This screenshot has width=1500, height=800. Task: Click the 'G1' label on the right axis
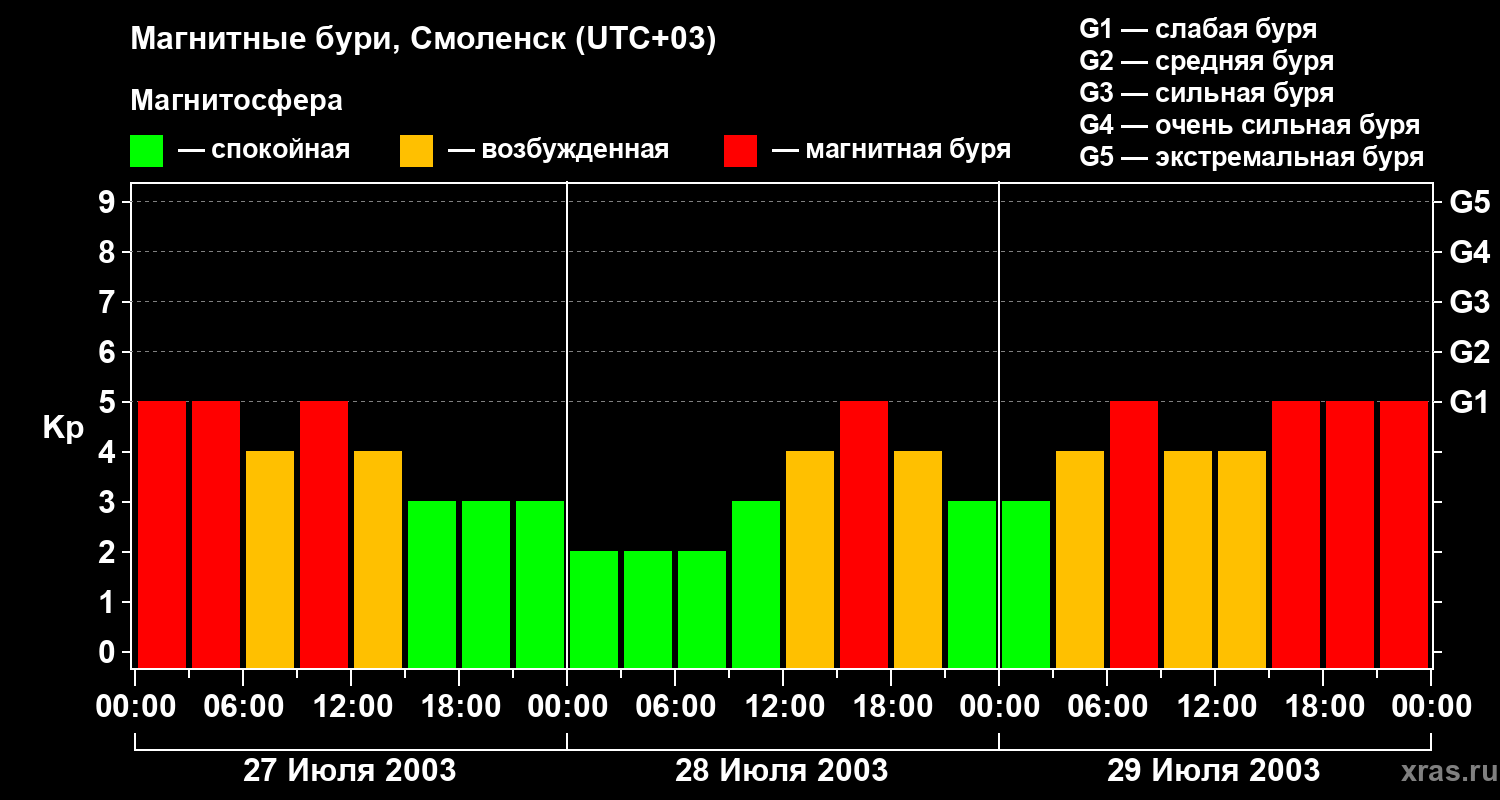1469,402
